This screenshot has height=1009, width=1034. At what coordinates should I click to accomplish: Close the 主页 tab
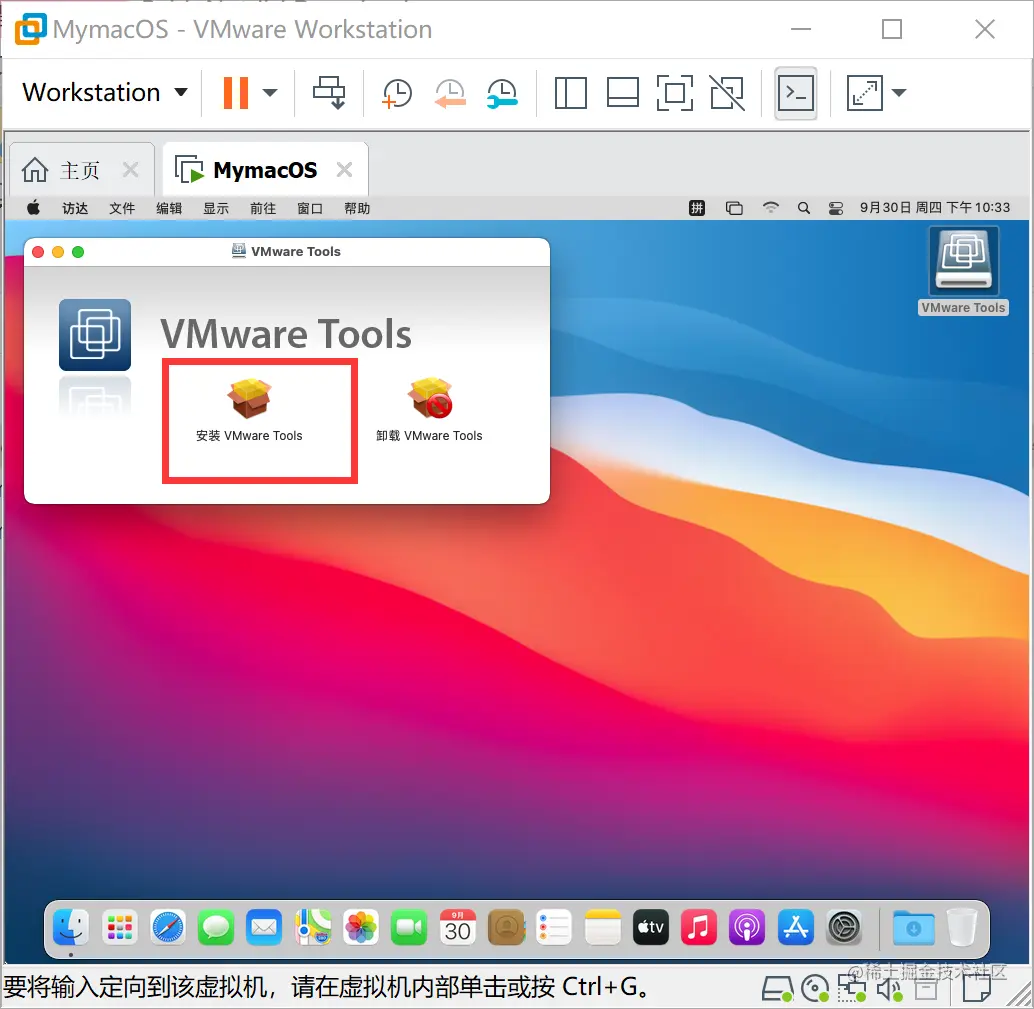[x=131, y=170]
